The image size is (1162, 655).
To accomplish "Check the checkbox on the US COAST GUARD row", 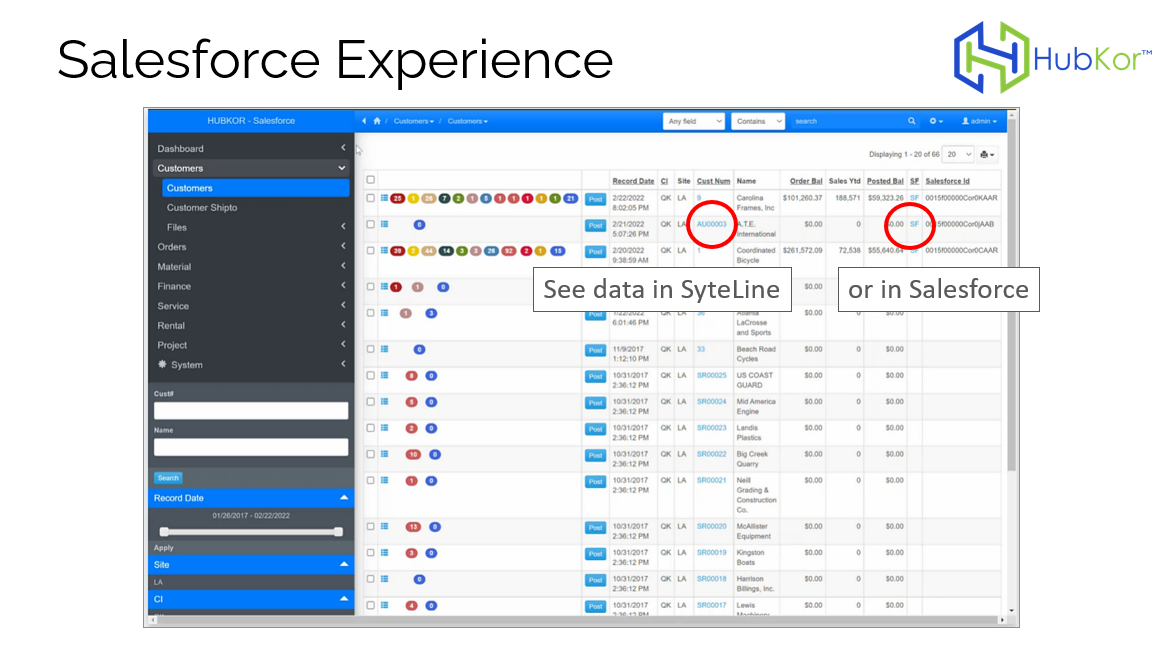I will (368, 376).
